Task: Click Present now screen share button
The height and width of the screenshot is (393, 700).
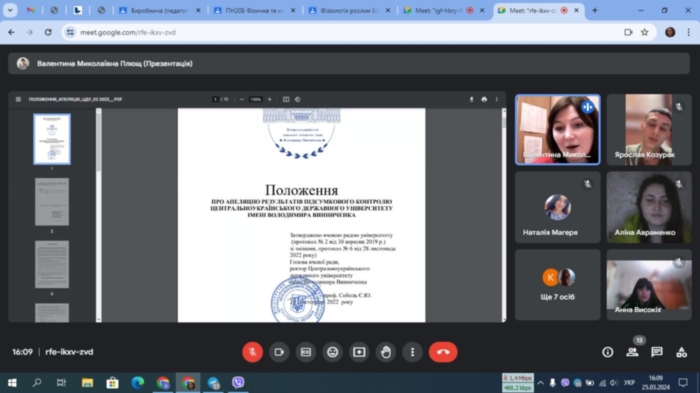Action: point(359,352)
